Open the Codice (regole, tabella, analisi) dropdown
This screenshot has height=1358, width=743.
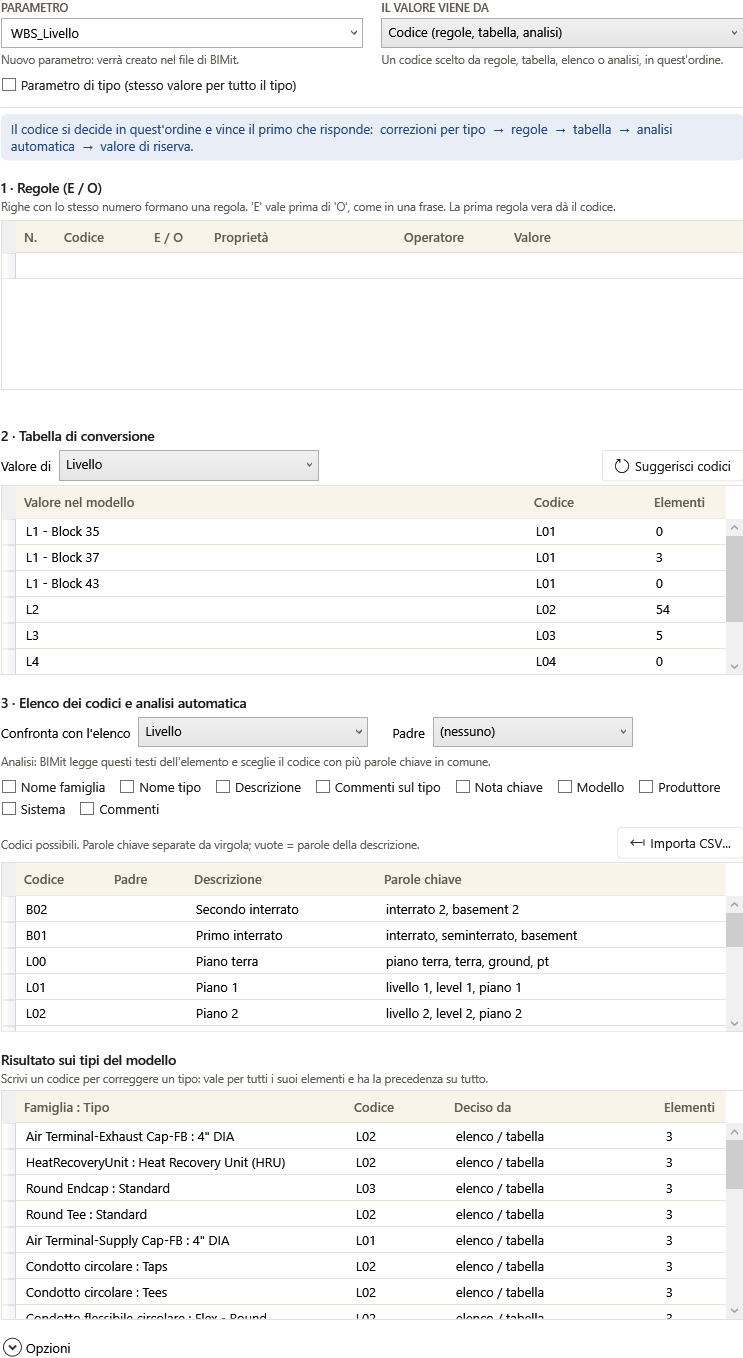click(x=562, y=33)
